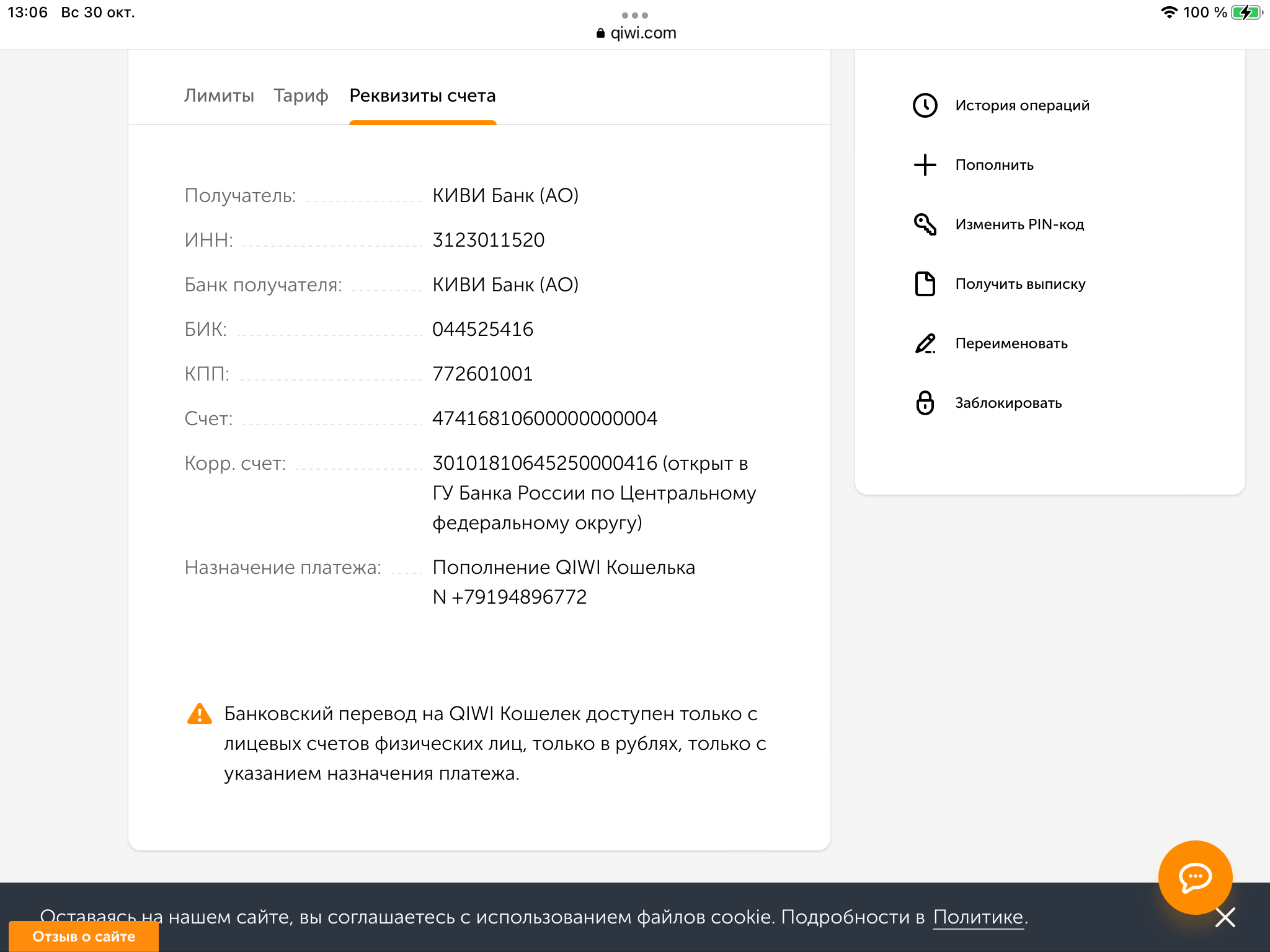Click the Счет label
Image resolution: width=1270 pixels, height=952 pixels.
pyautogui.click(x=208, y=418)
